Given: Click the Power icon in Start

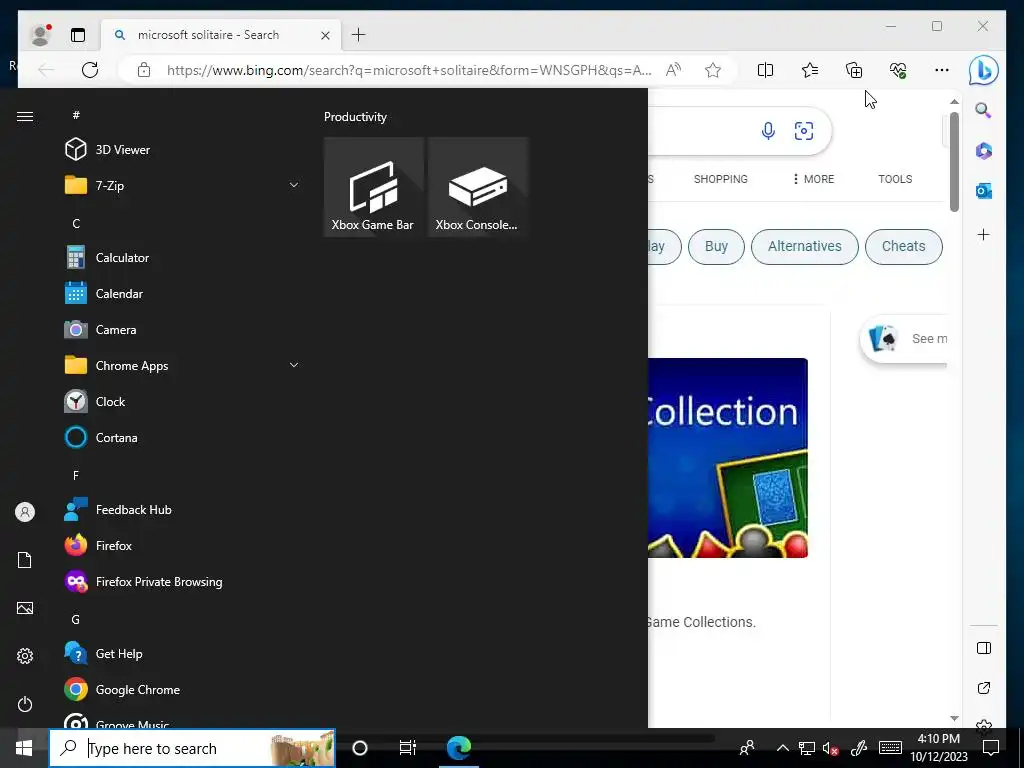Looking at the screenshot, I should coord(25,704).
